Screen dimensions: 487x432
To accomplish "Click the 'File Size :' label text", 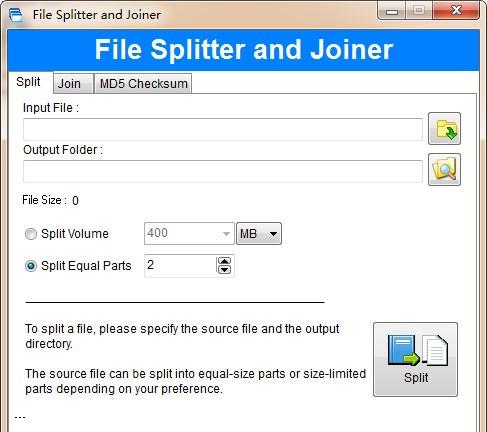I will (44, 200).
